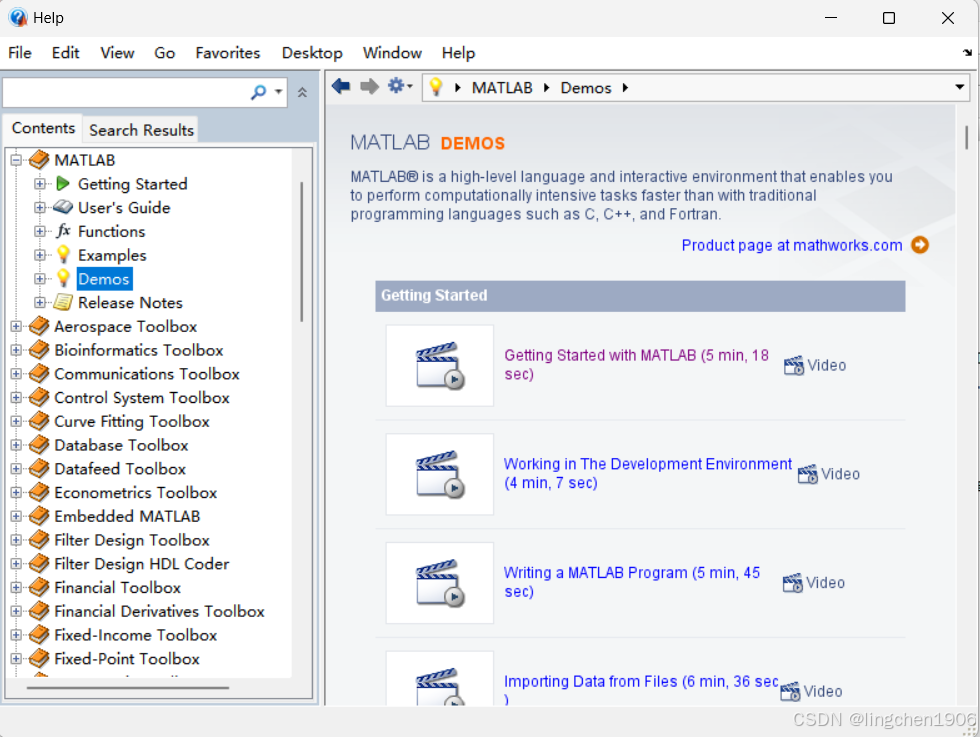980x737 pixels.
Task: Open the File menu
Action: (20, 53)
